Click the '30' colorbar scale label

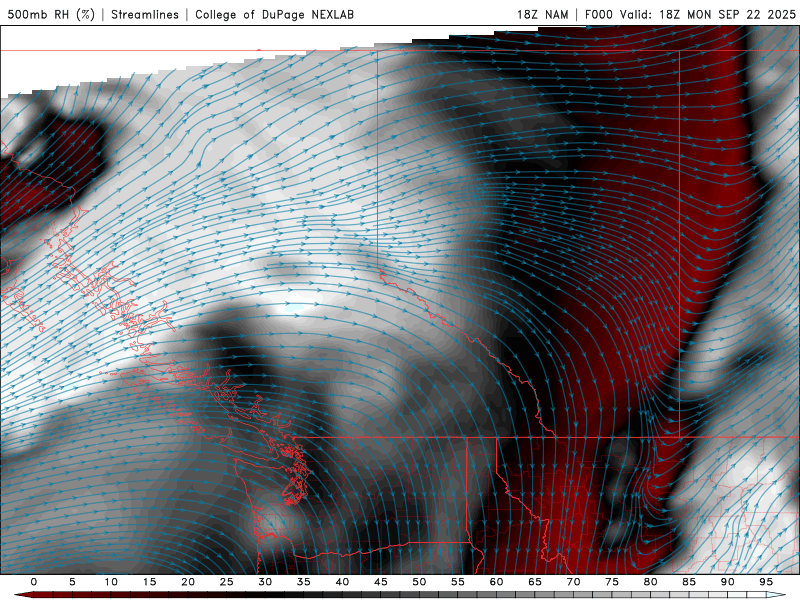coord(265,582)
